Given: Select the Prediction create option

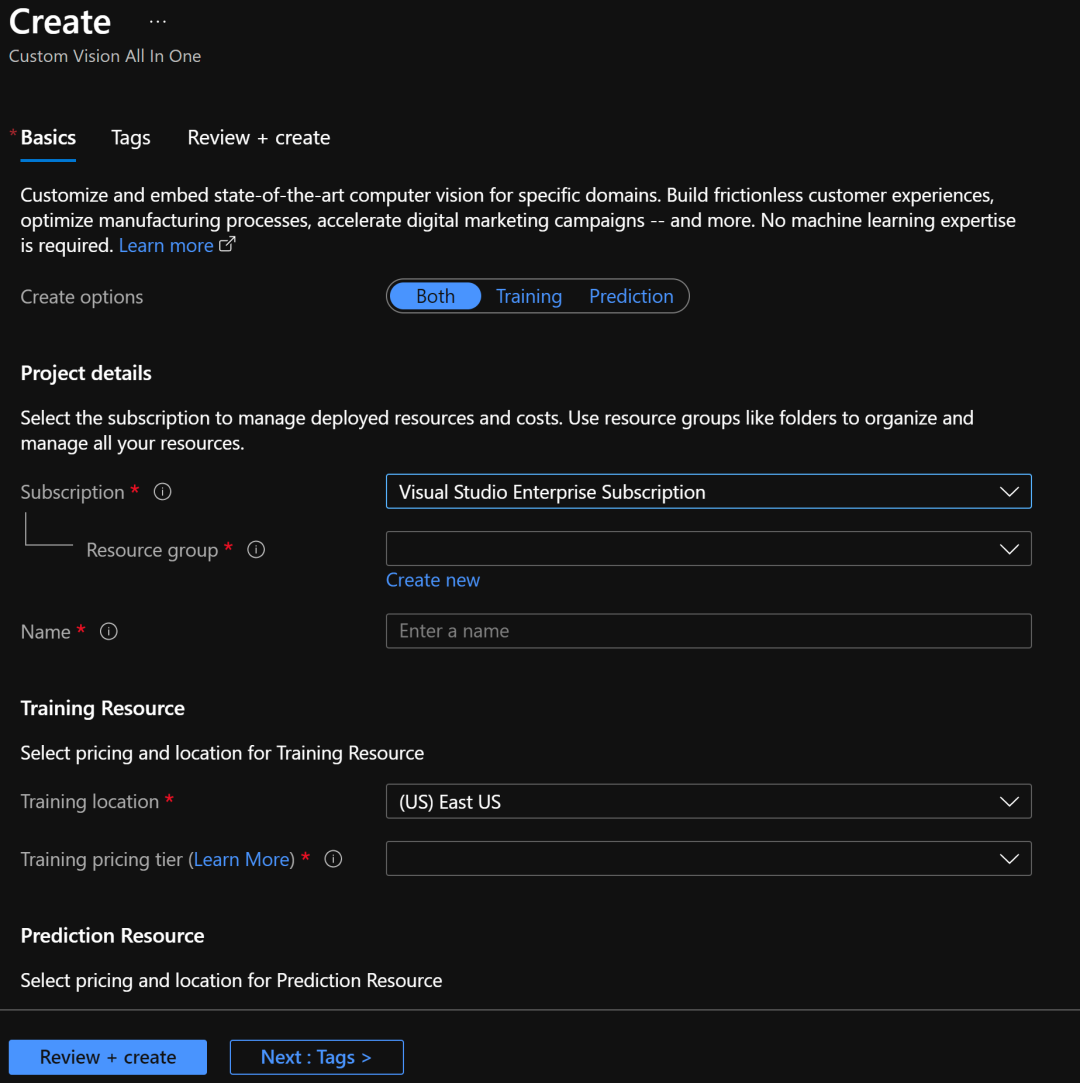Looking at the screenshot, I should coord(631,296).
